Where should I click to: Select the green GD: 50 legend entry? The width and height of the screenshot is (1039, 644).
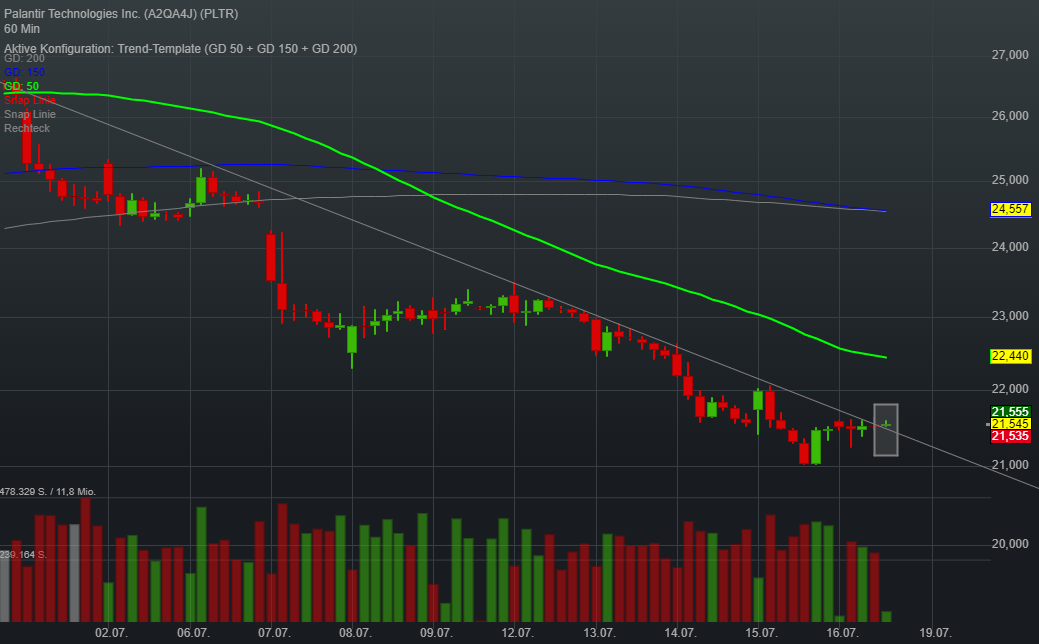click(21, 86)
